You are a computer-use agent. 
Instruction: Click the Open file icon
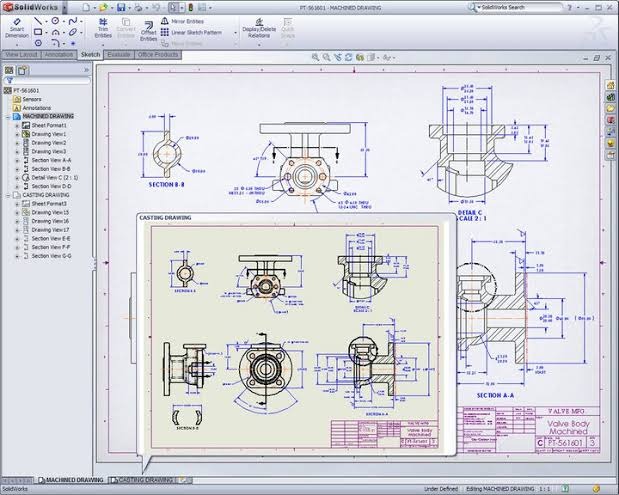click(103, 7)
